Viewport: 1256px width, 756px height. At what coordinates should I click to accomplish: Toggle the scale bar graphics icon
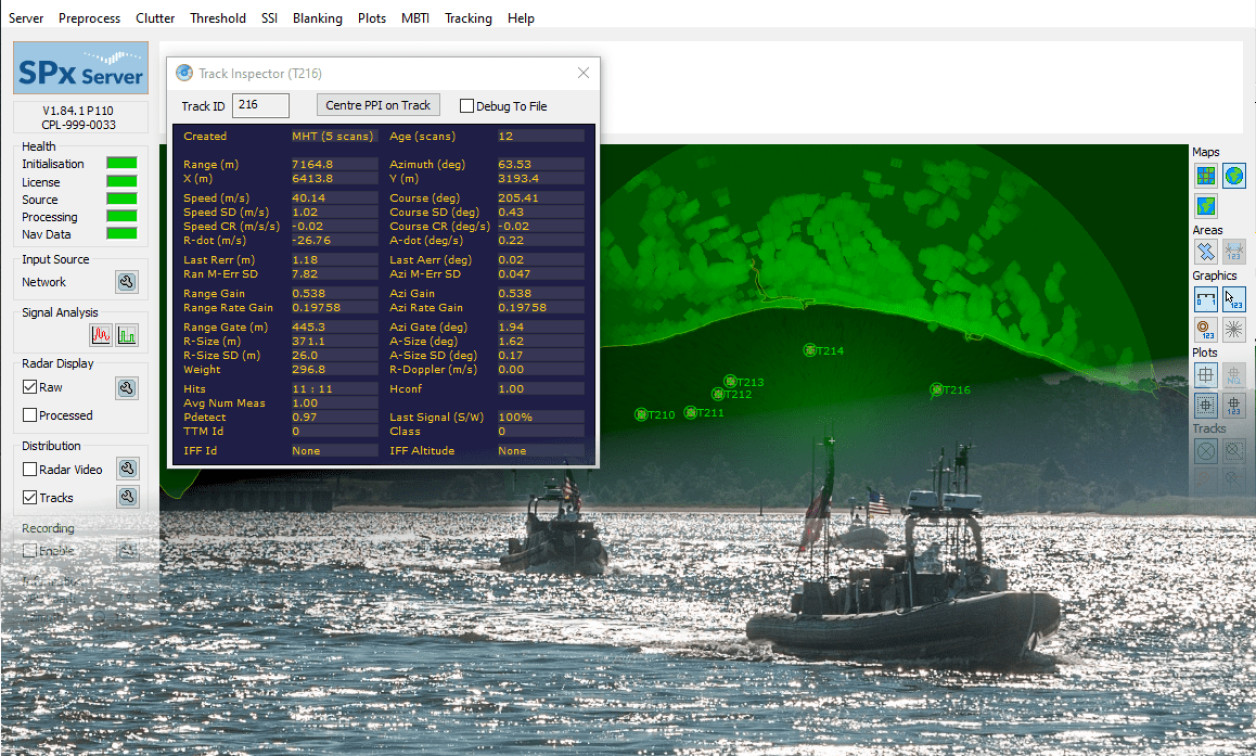pos(1206,299)
